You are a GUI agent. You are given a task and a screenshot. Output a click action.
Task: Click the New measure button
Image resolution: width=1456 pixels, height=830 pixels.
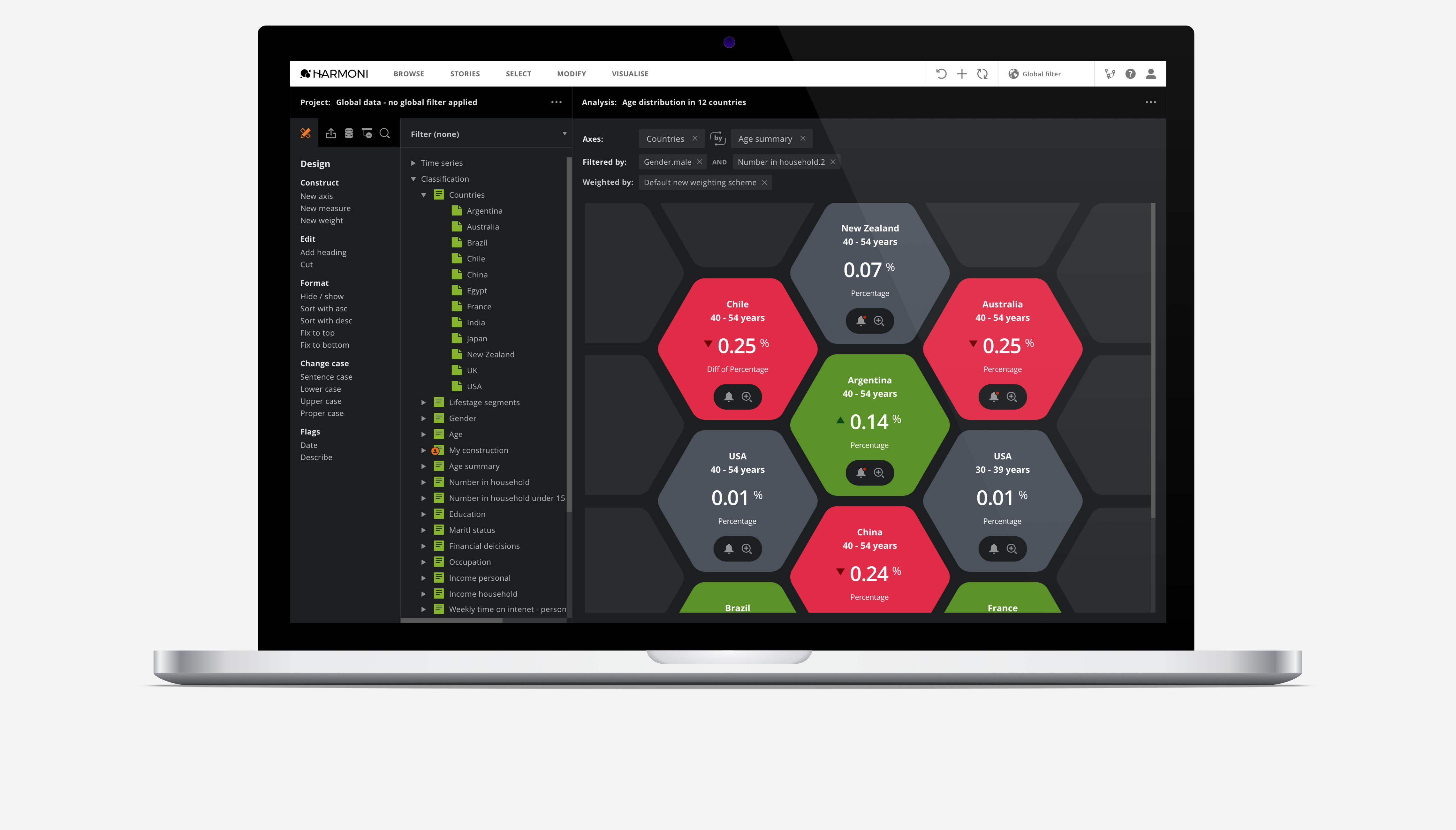(325, 208)
